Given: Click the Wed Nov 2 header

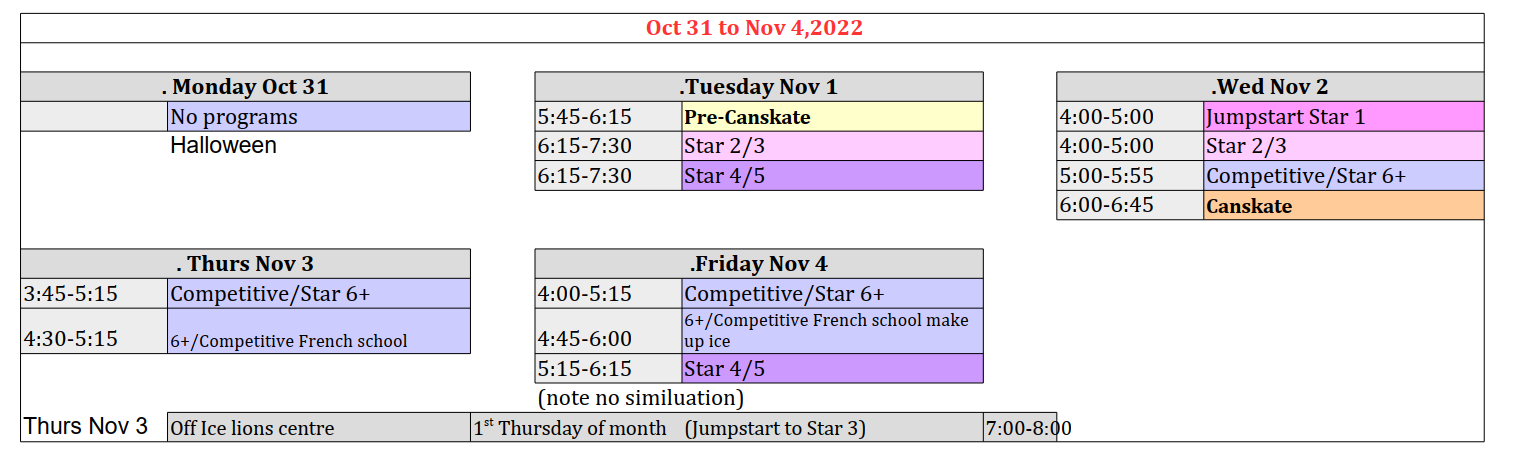Looking at the screenshot, I should 1270,87.
